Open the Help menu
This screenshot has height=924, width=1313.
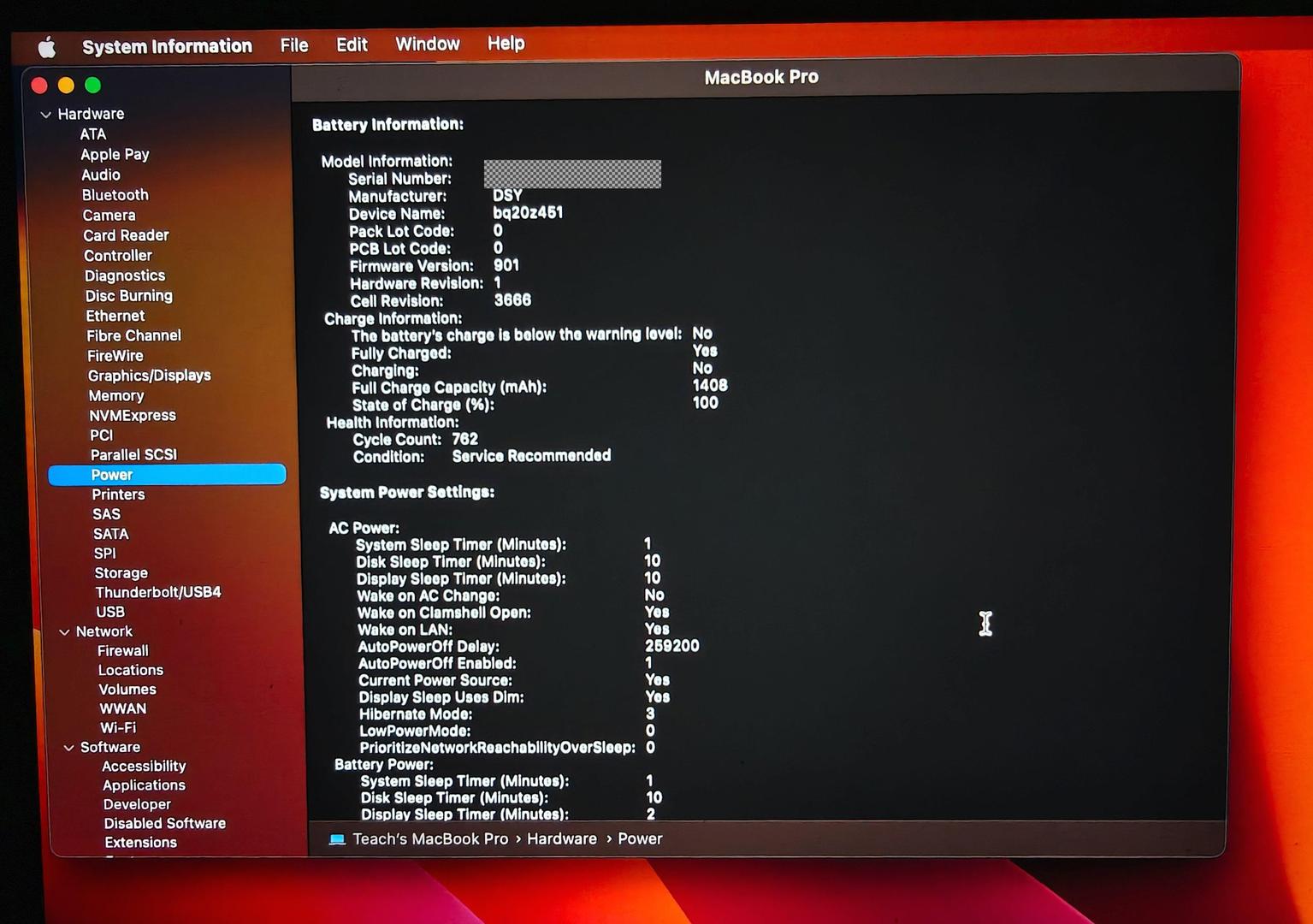[x=506, y=43]
